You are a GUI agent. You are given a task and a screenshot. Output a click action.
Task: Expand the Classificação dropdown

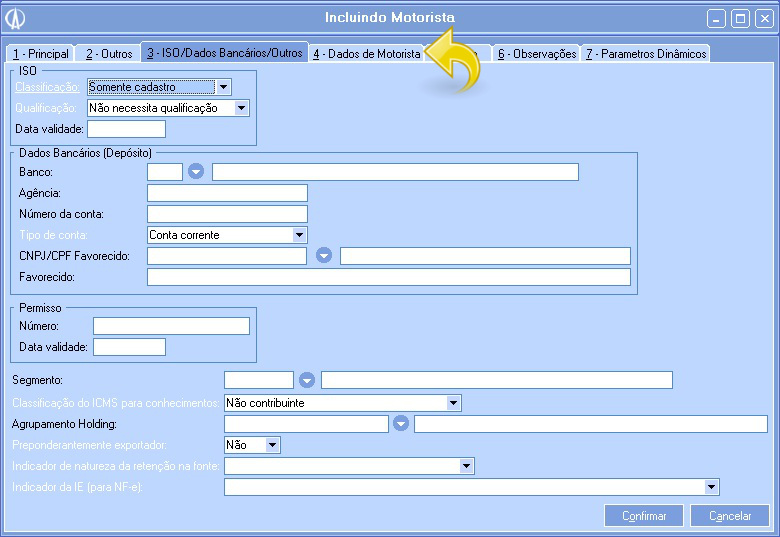pyautogui.click(x=224, y=88)
